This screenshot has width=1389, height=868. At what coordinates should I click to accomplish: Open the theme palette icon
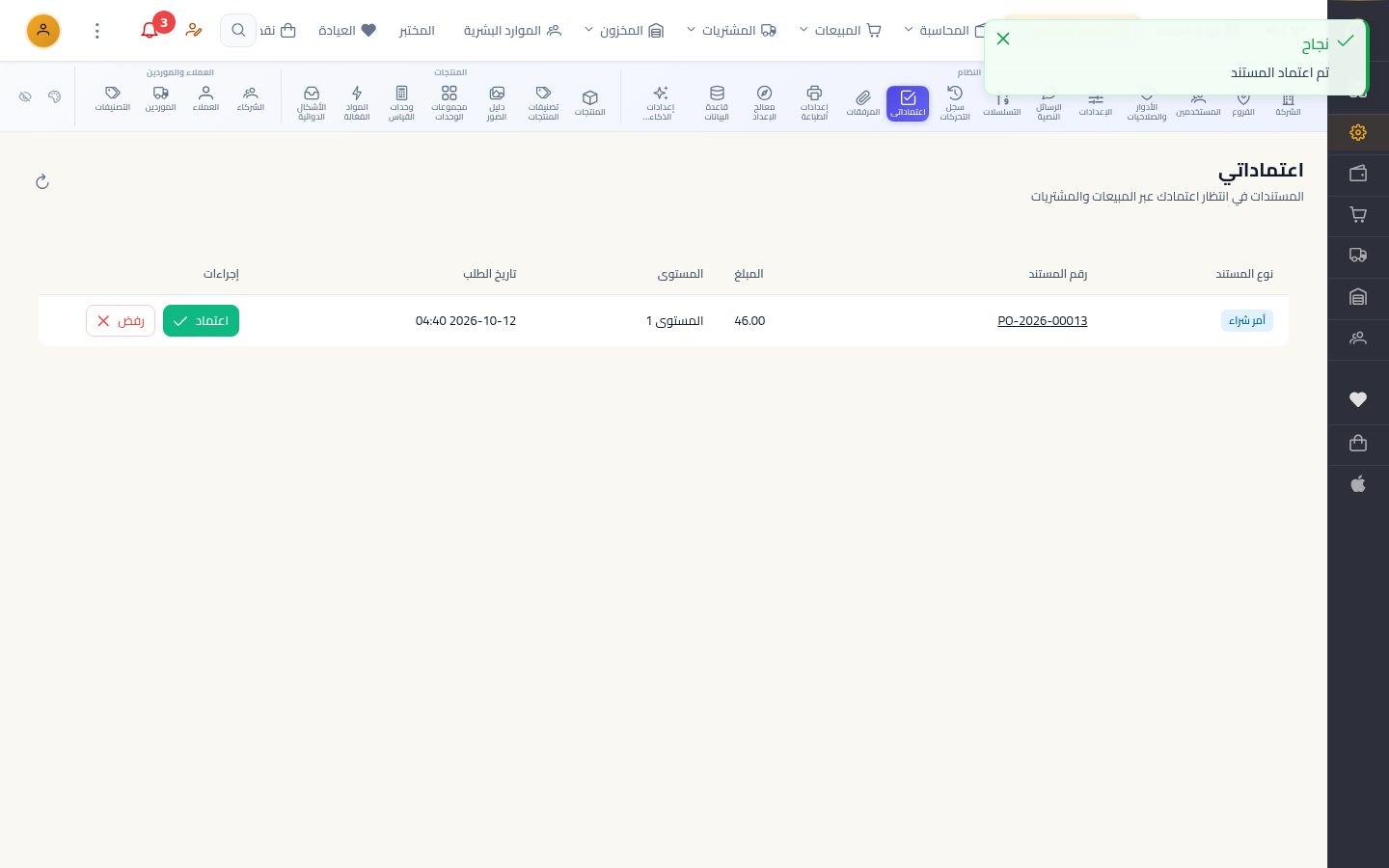click(x=54, y=96)
